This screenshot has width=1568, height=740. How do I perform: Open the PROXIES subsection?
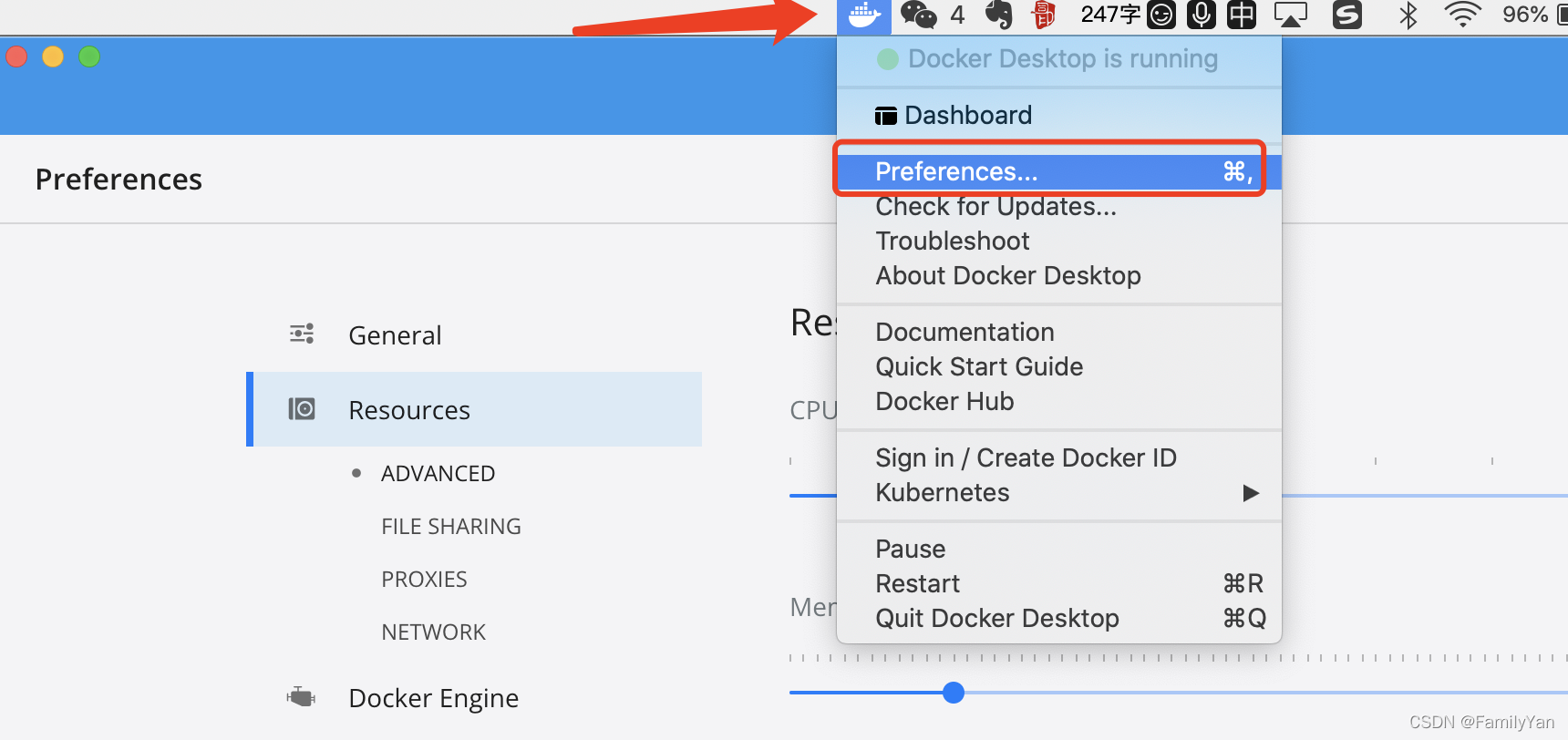[x=424, y=580]
